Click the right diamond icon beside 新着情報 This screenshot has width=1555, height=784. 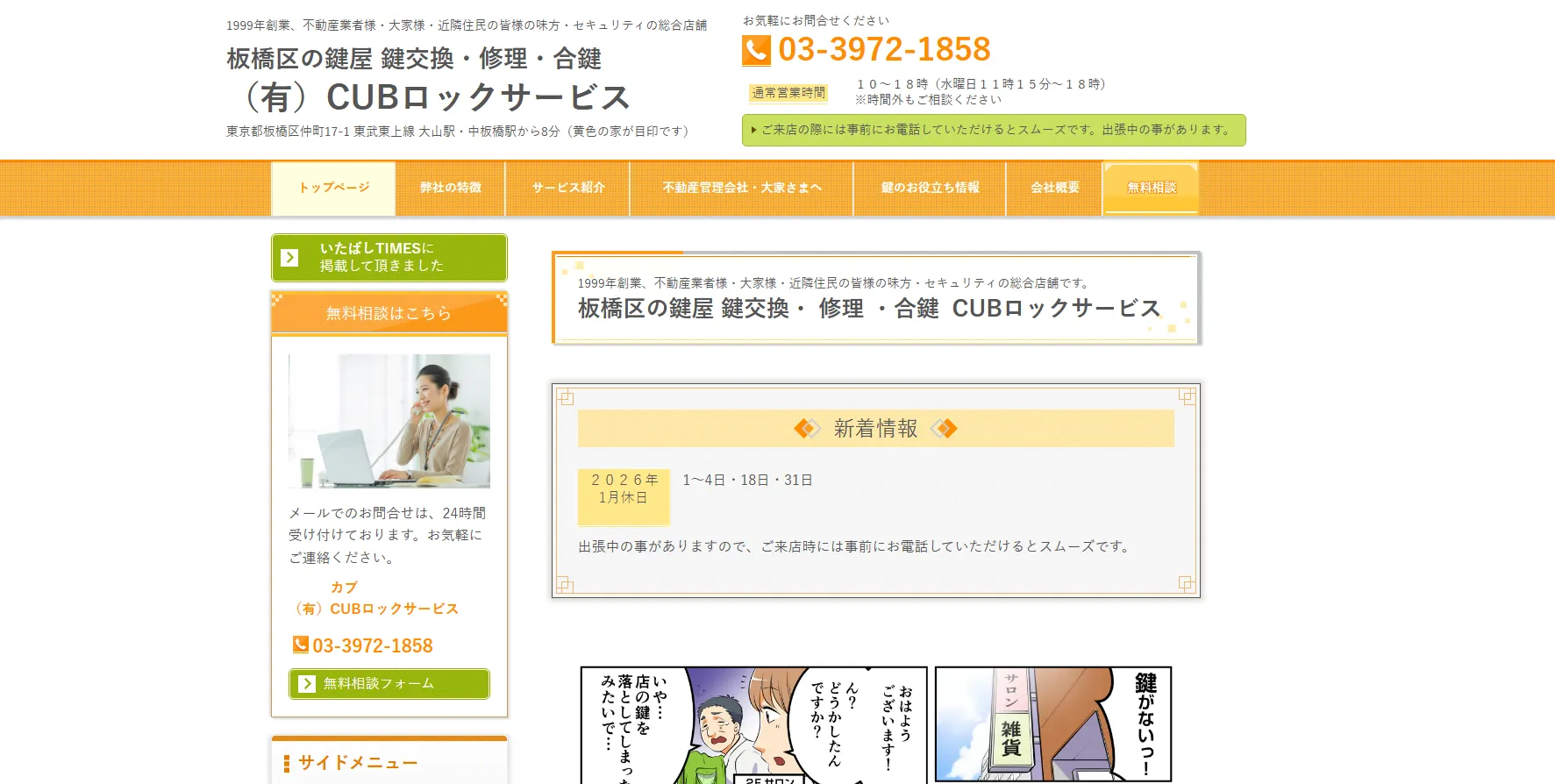945,428
